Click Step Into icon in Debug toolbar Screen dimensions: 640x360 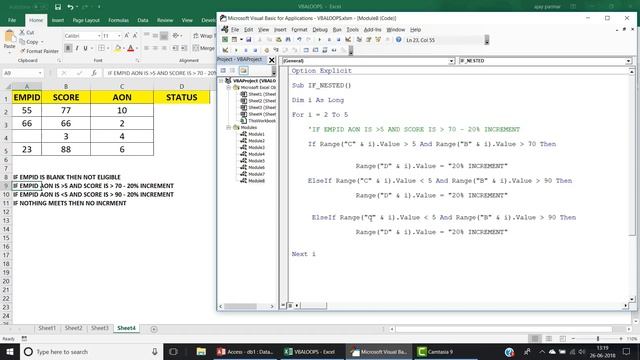click(276, 50)
